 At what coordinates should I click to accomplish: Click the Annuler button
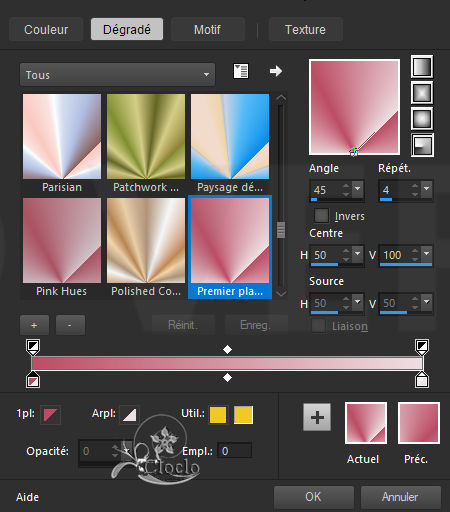pos(400,497)
